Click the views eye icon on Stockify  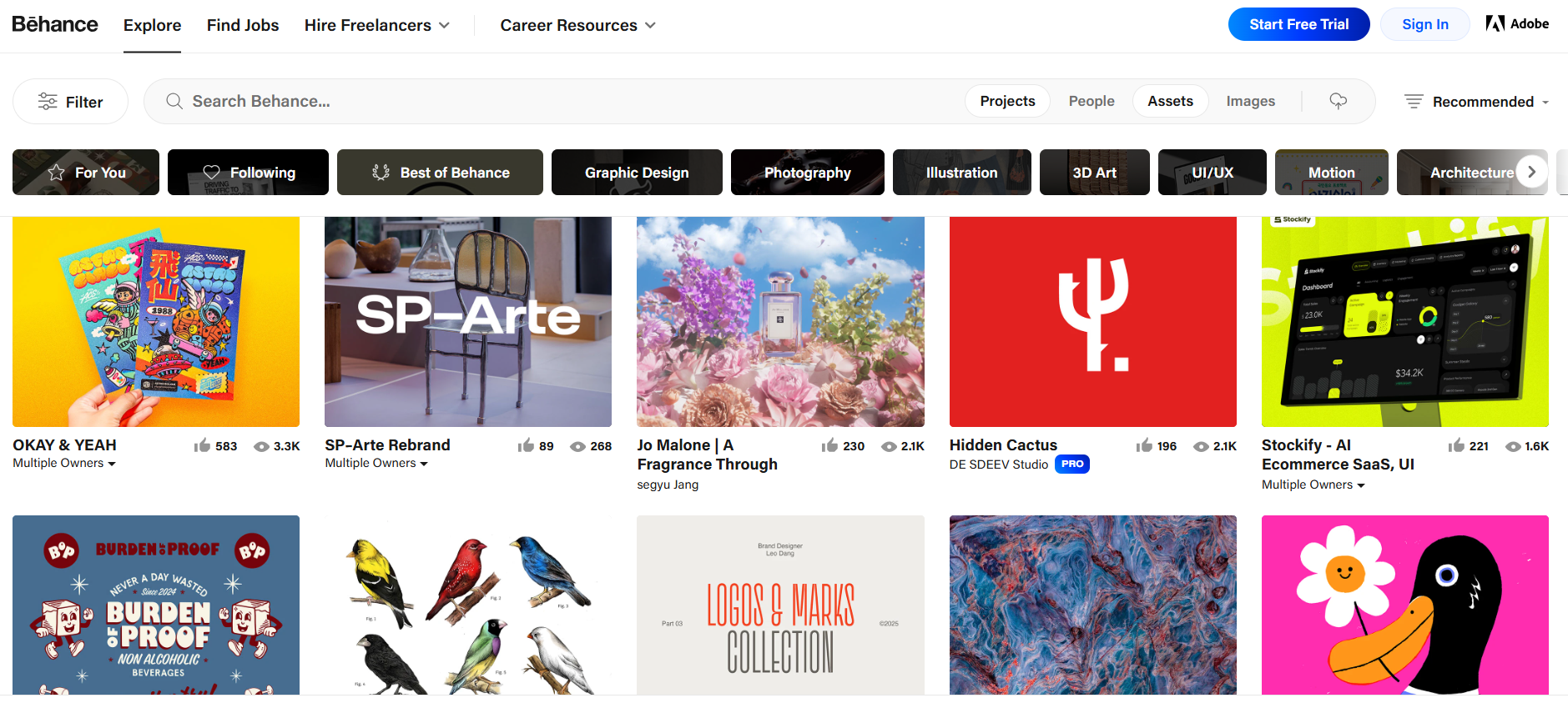1513,446
